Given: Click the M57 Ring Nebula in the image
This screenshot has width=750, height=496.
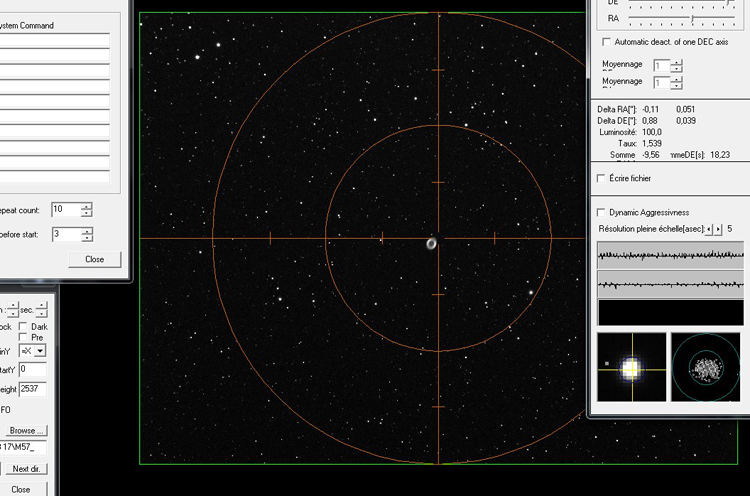Looking at the screenshot, I should (431, 244).
